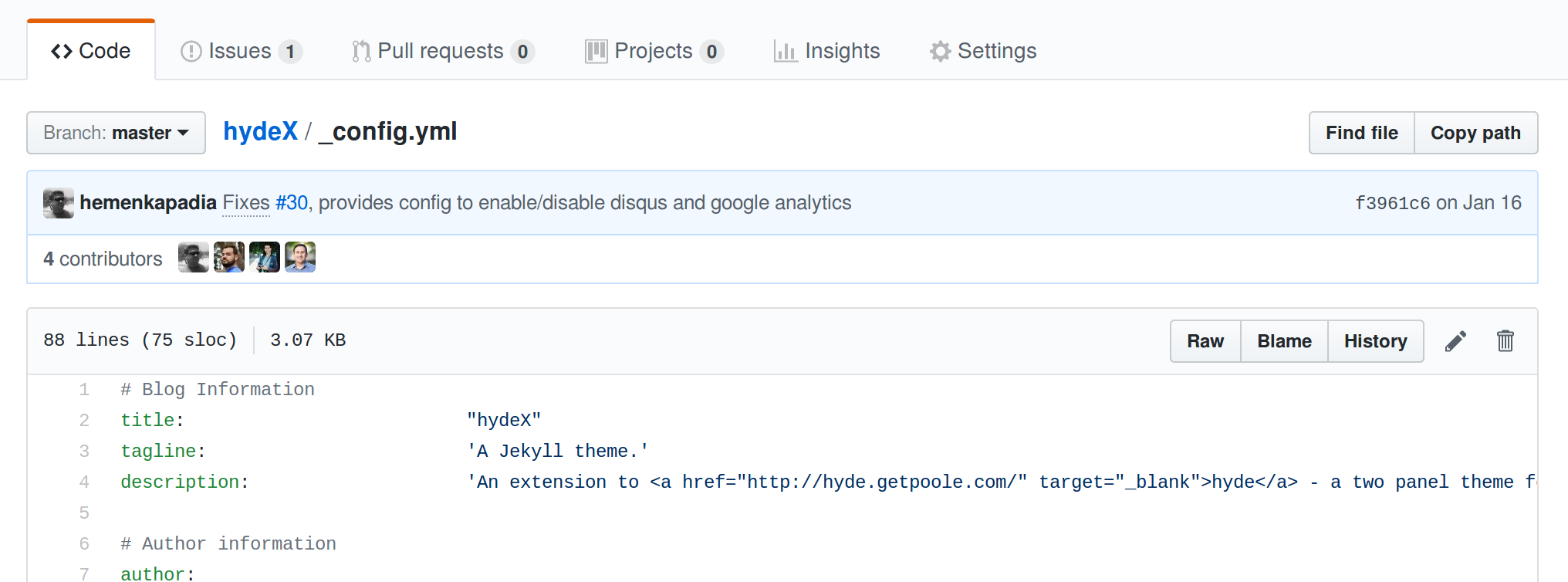This screenshot has height=582, width=1568.
Task: Select line number 3
Action: [x=84, y=451]
